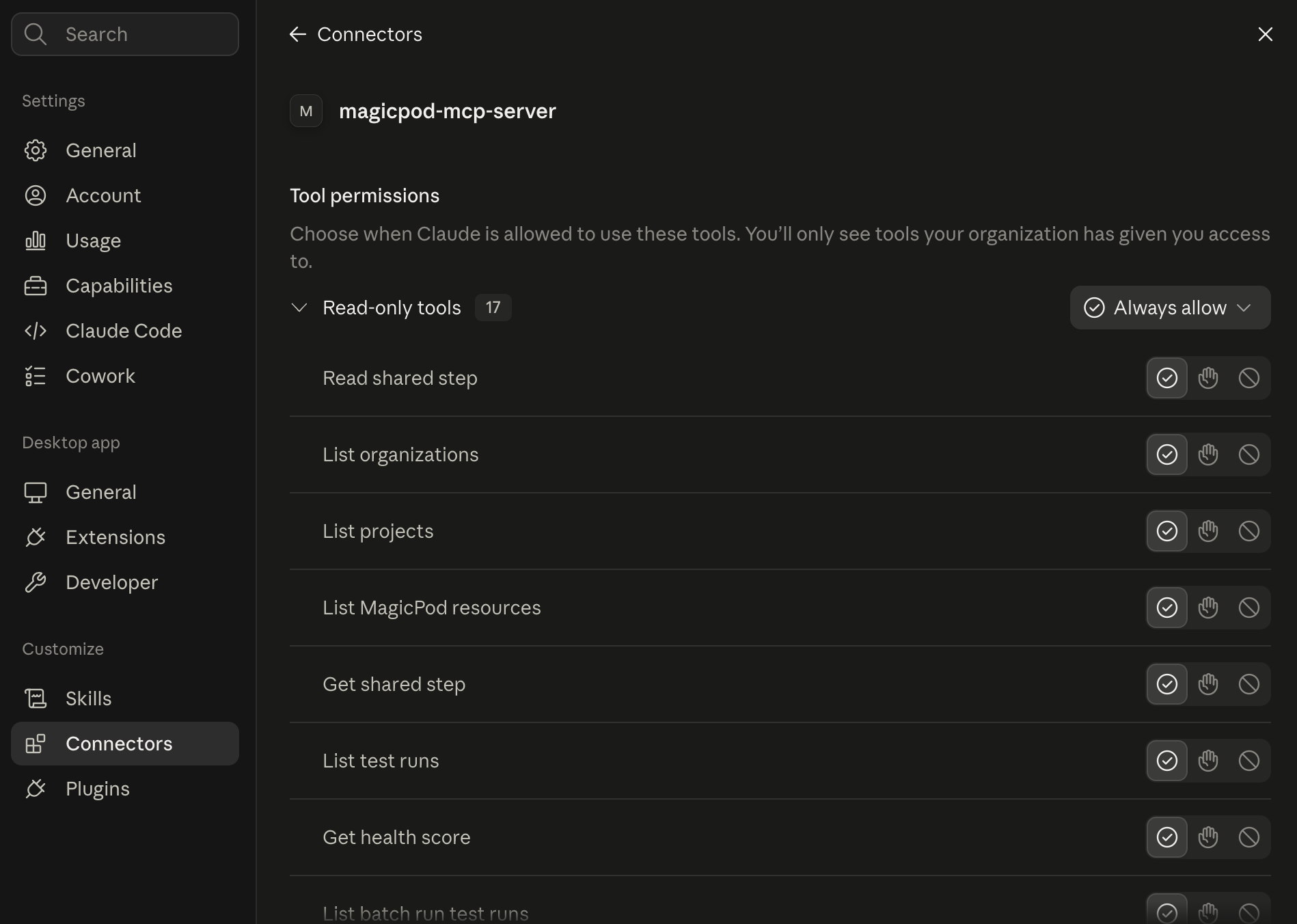This screenshot has height=924, width=1297.
Task: Click the Skills scroll icon
Action: pyautogui.click(x=36, y=698)
